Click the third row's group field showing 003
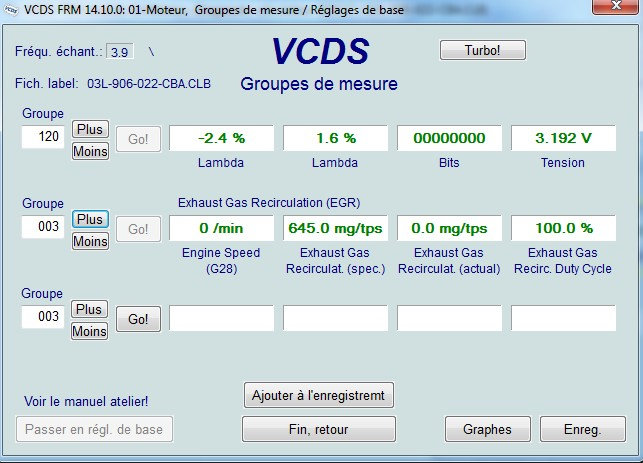643x463 pixels. click(43, 317)
